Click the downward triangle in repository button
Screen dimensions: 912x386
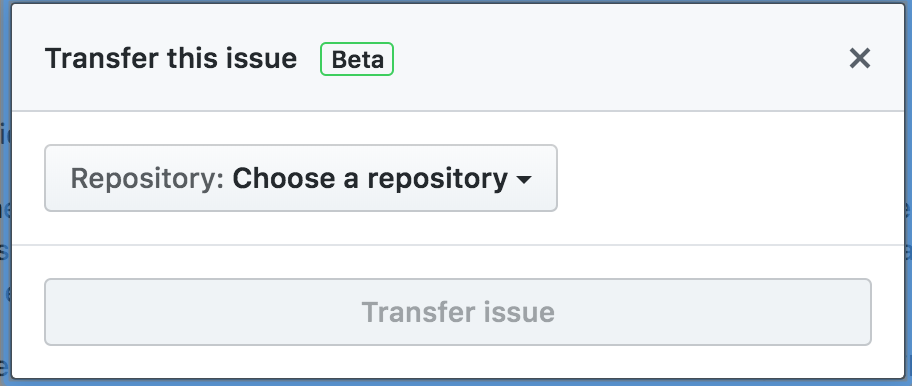pyautogui.click(x=523, y=180)
